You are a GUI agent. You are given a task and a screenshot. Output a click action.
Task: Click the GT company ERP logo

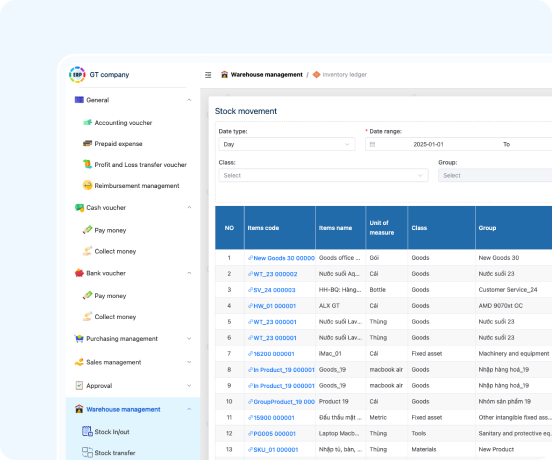pos(77,75)
